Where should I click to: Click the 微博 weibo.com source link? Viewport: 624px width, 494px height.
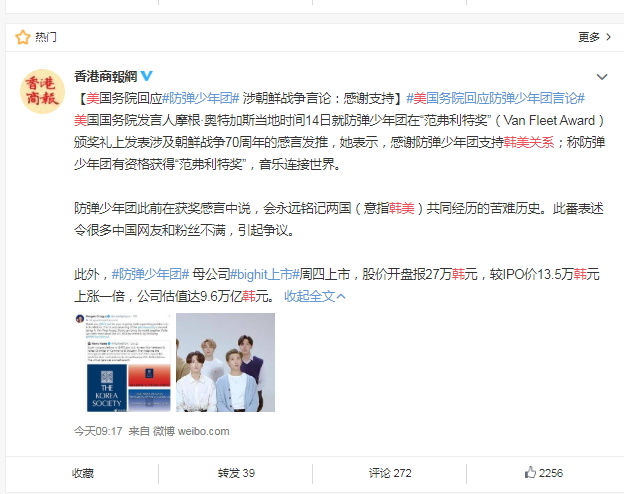(x=191, y=431)
